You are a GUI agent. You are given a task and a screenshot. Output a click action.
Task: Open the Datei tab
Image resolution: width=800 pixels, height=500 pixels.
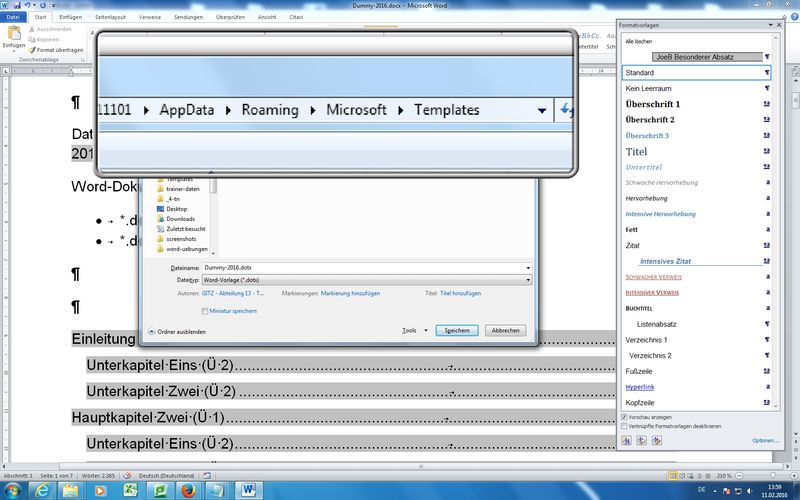[x=13, y=17]
